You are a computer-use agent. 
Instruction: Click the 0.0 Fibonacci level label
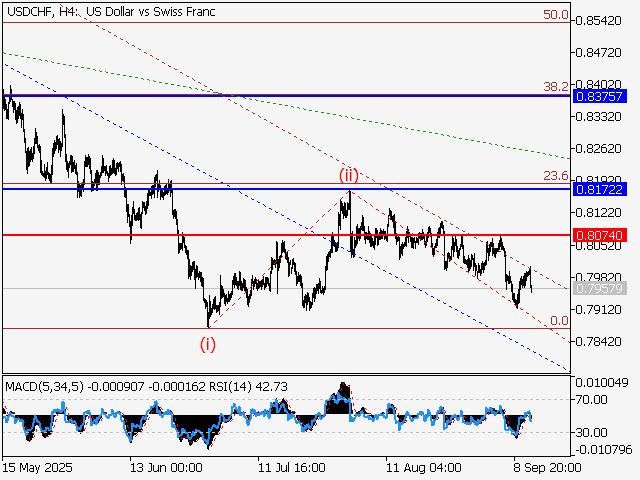[x=560, y=320]
